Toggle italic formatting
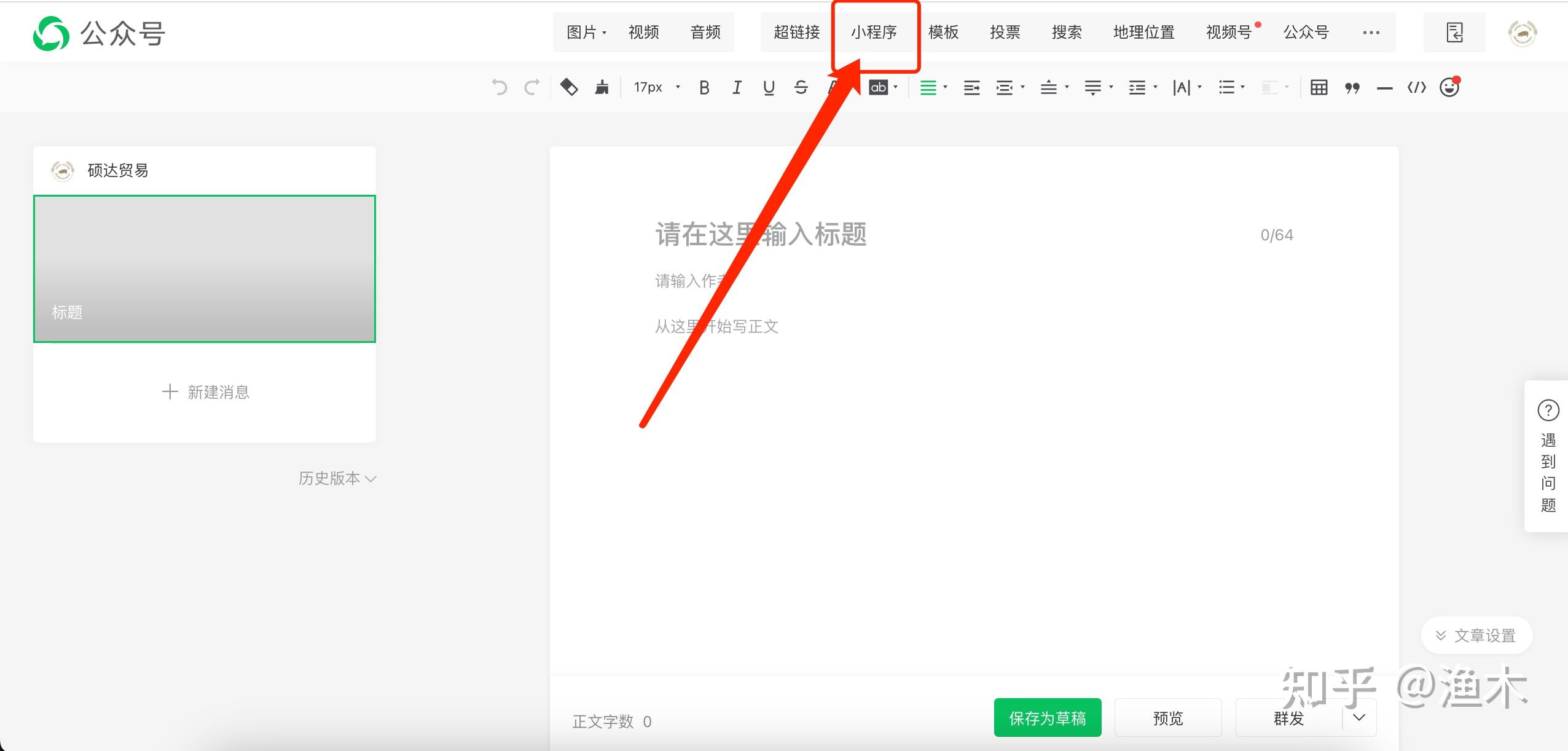 737,87
